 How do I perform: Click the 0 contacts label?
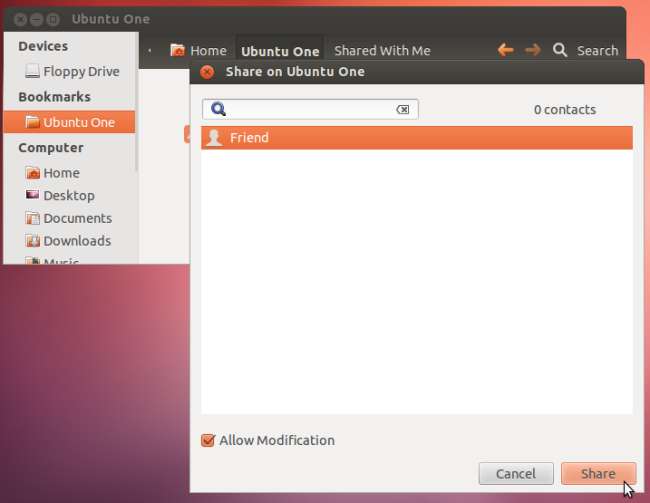click(x=565, y=109)
